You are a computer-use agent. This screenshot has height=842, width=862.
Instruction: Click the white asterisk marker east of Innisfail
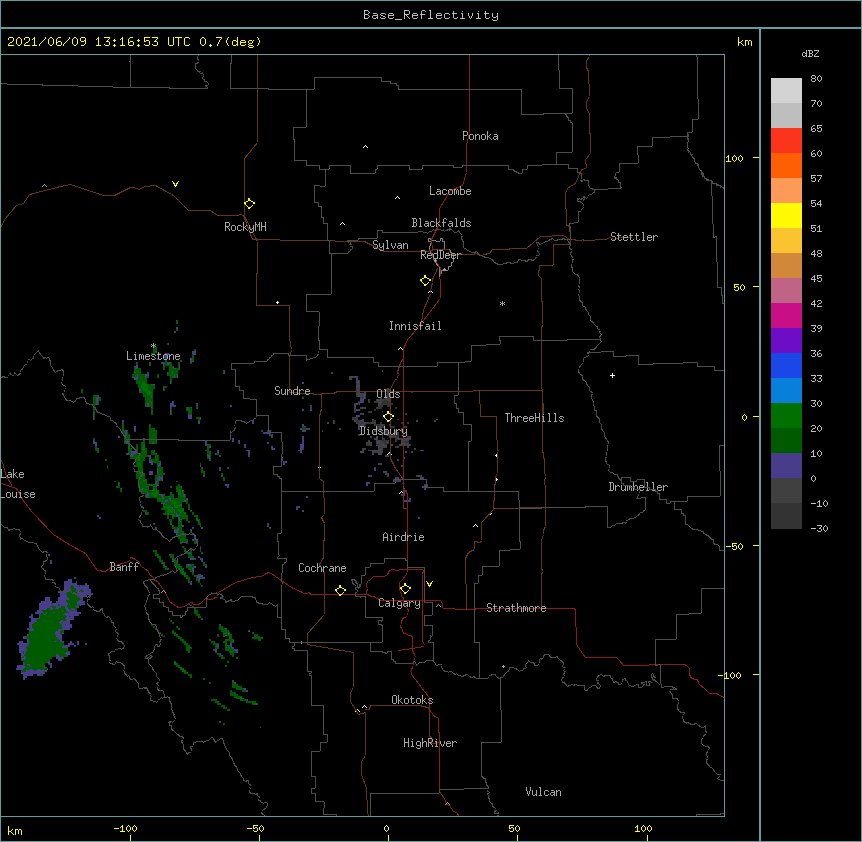pos(502,303)
